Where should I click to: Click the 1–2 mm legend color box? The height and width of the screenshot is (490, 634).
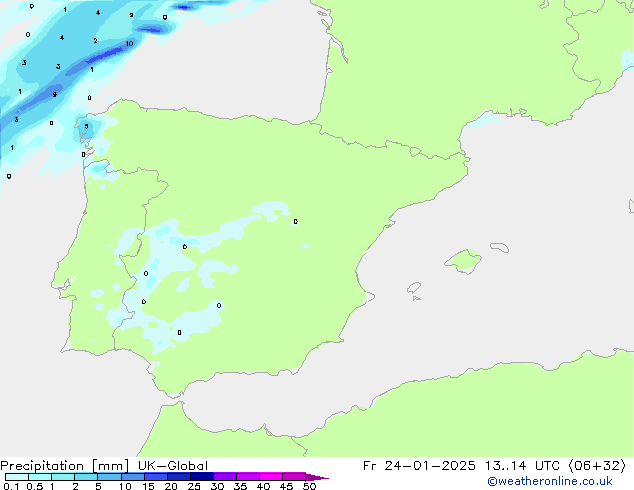pos(63,477)
